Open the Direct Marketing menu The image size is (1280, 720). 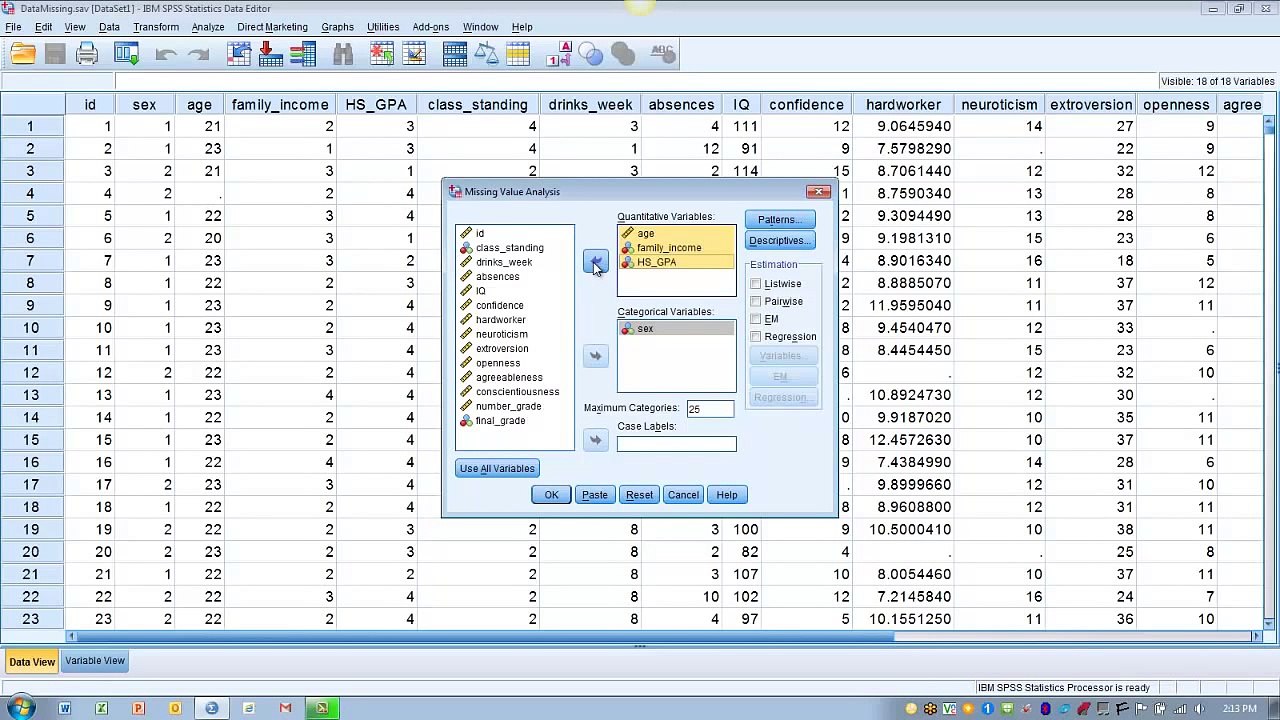(x=272, y=27)
